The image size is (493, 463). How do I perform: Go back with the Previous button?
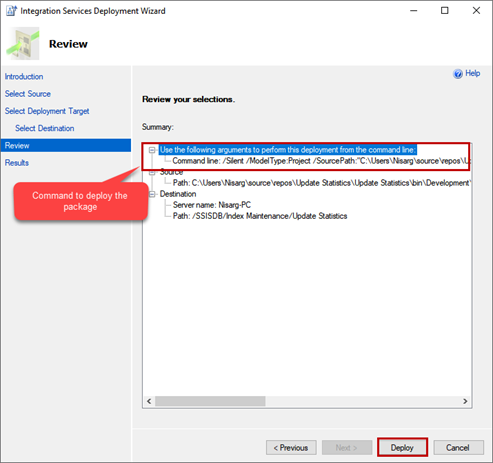pyautogui.click(x=291, y=447)
